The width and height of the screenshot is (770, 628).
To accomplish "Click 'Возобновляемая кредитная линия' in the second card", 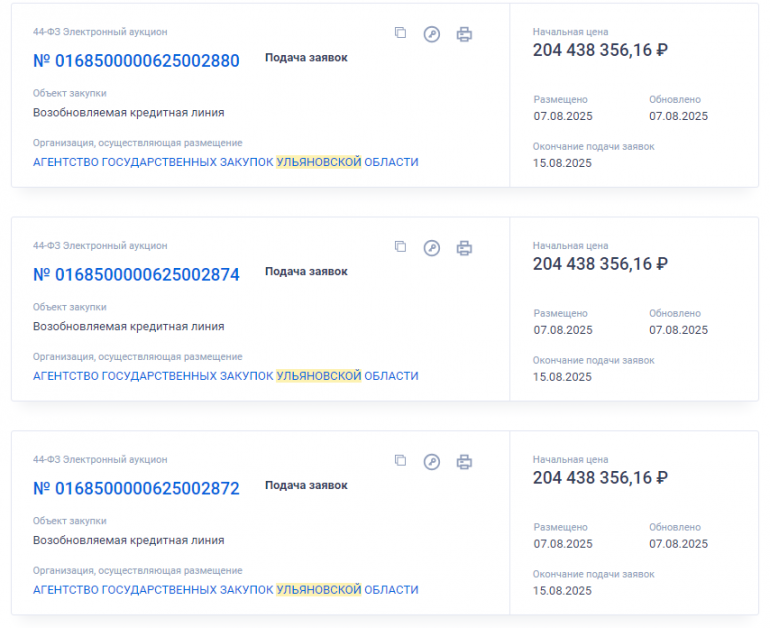I will [x=128, y=326].
